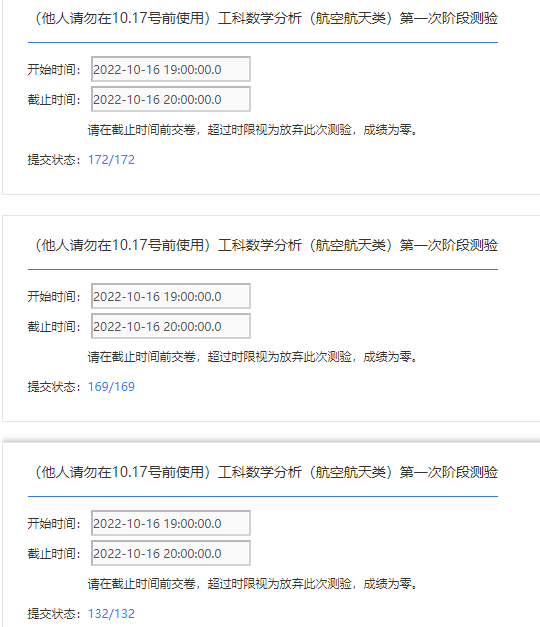Click the 开始时间 field in the 169/169 card

pyautogui.click(x=171, y=296)
